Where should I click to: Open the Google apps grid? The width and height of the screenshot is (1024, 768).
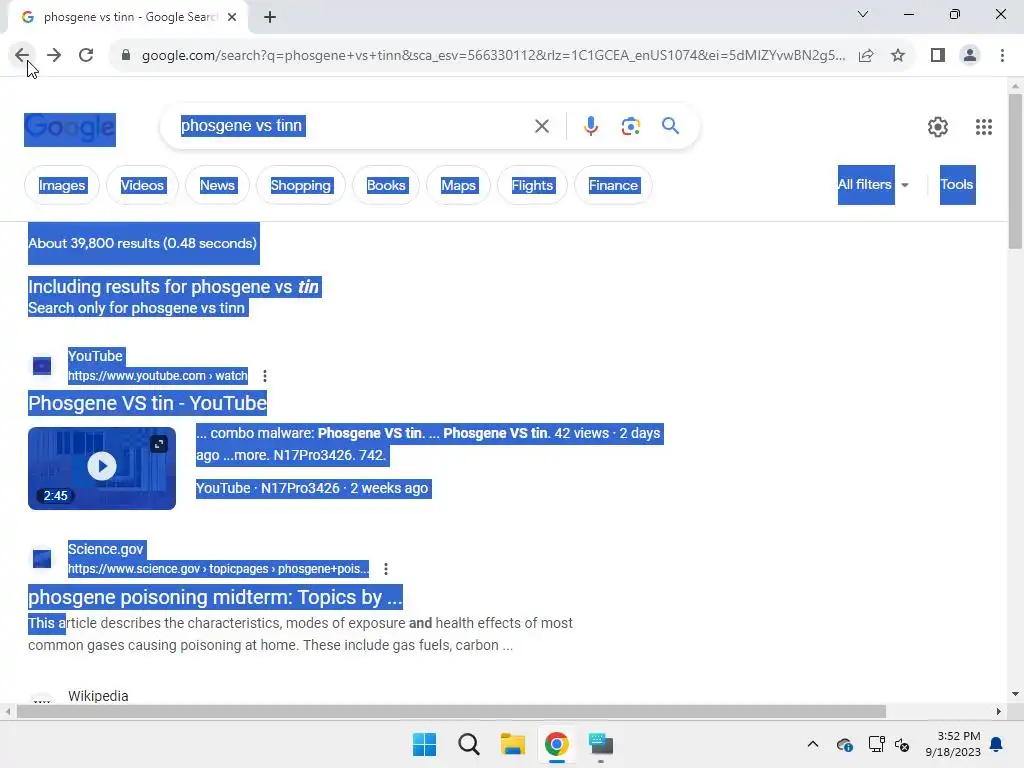[984, 127]
